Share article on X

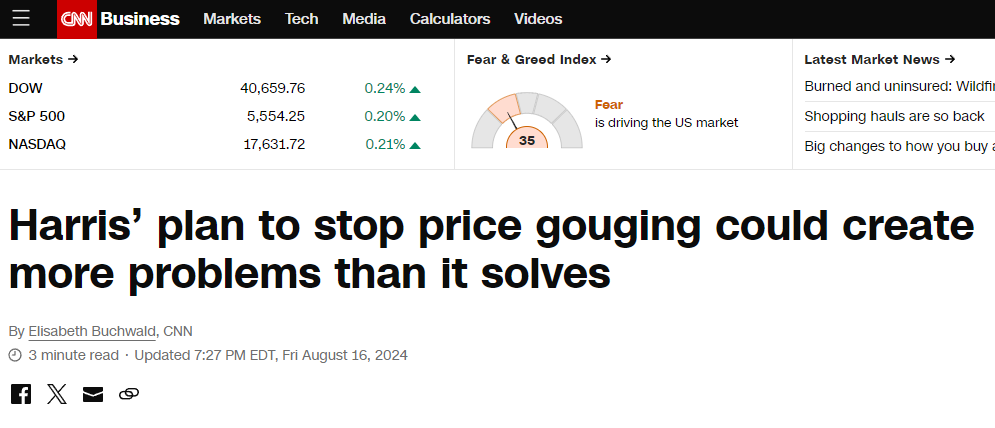click(x=57, y=393)
